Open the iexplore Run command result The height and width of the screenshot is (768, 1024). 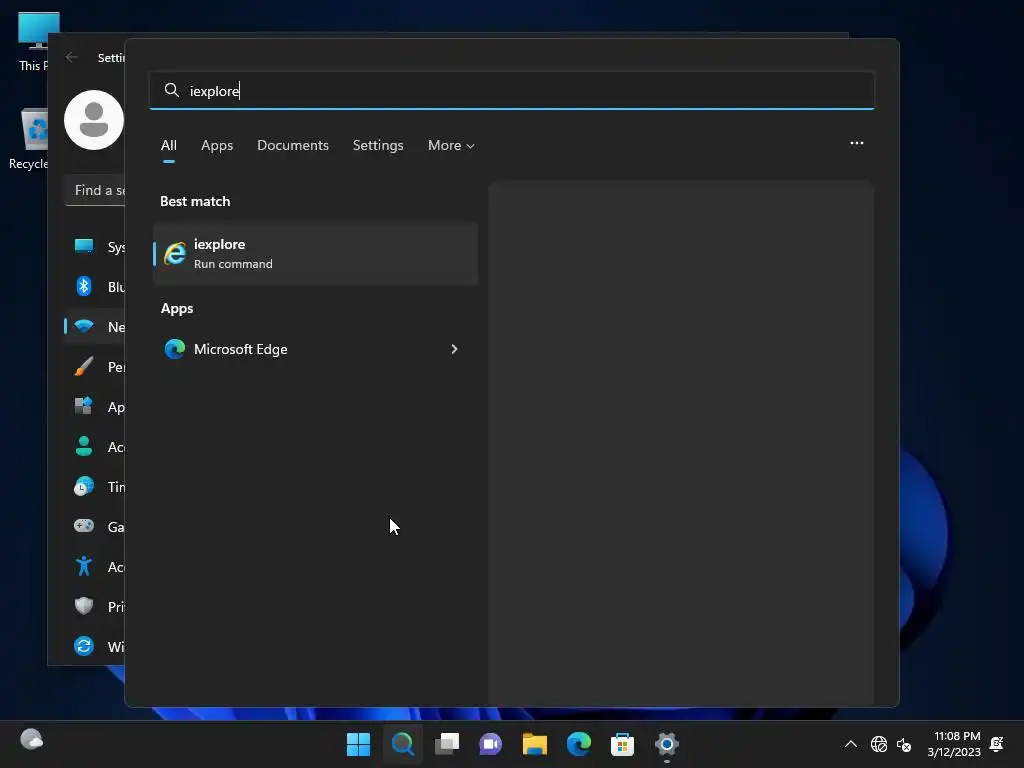(315, 253)
